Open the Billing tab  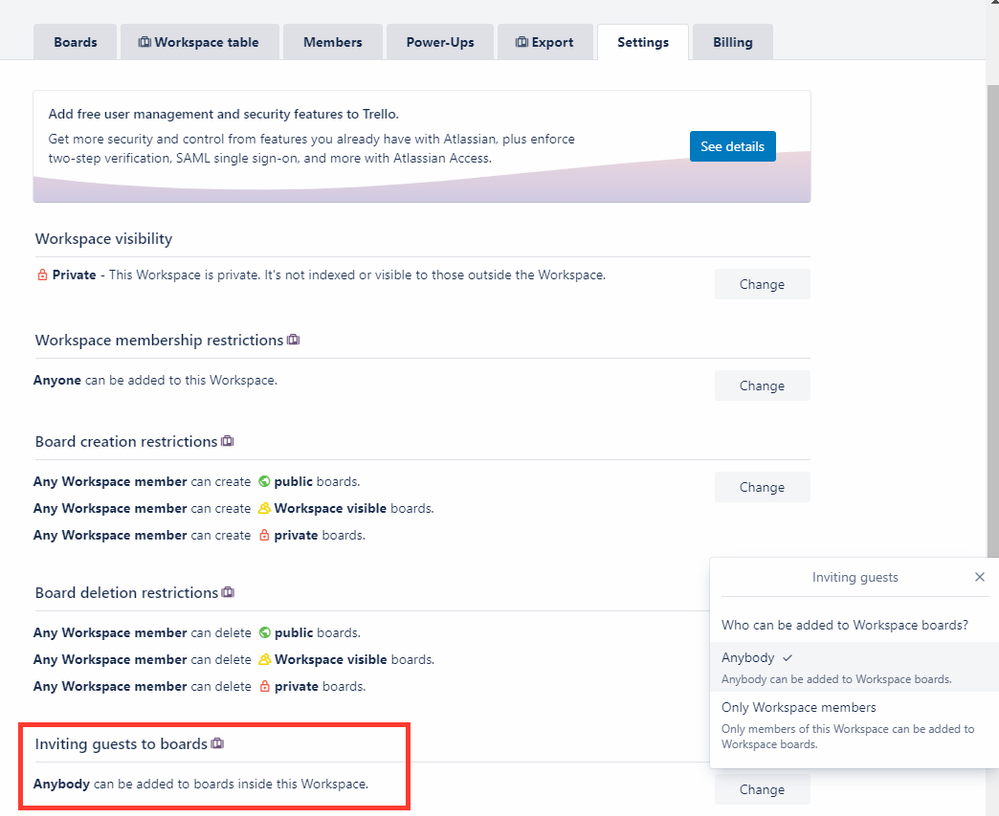pos(733,42)
